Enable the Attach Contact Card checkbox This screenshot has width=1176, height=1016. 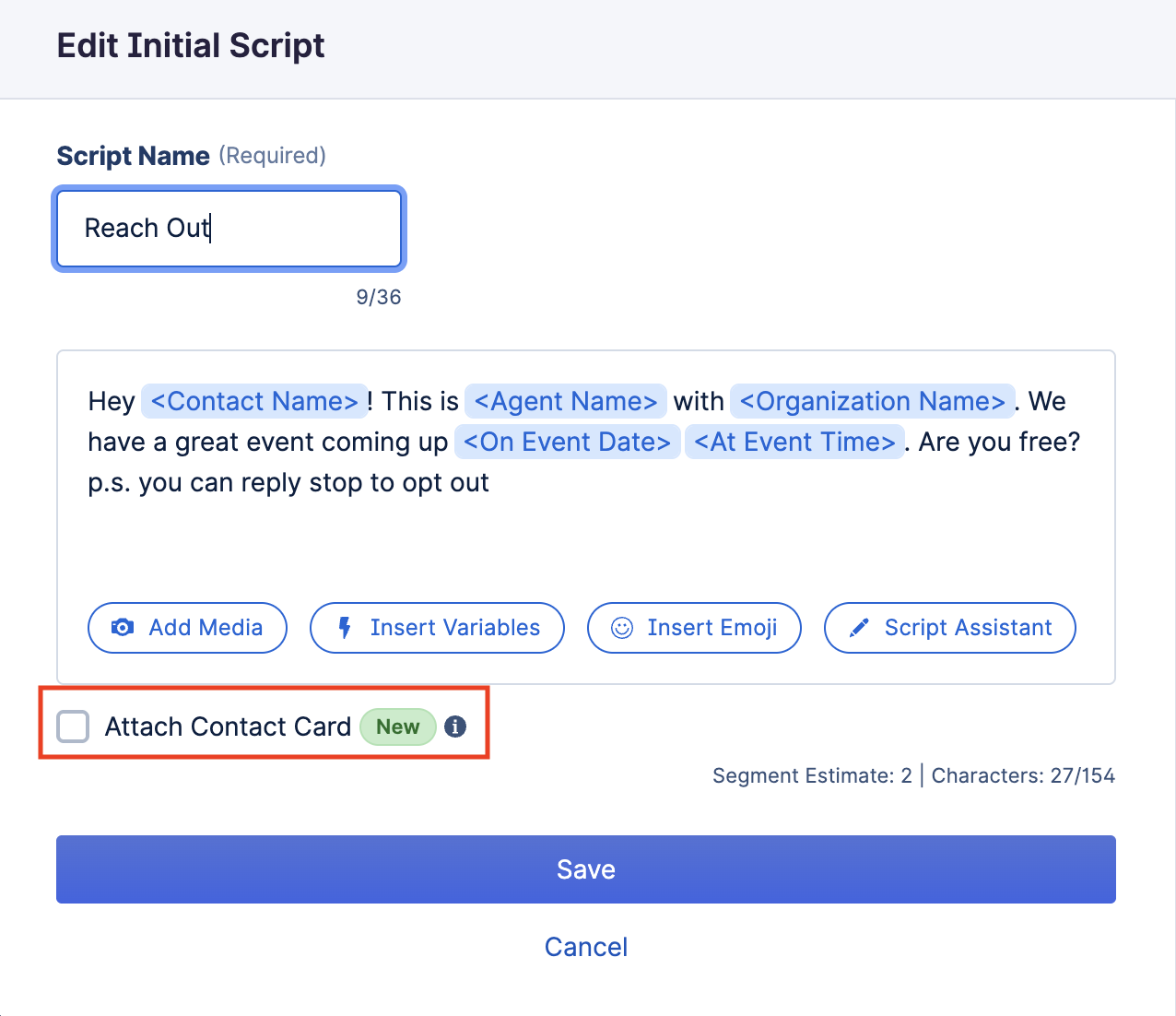(73, 727)
